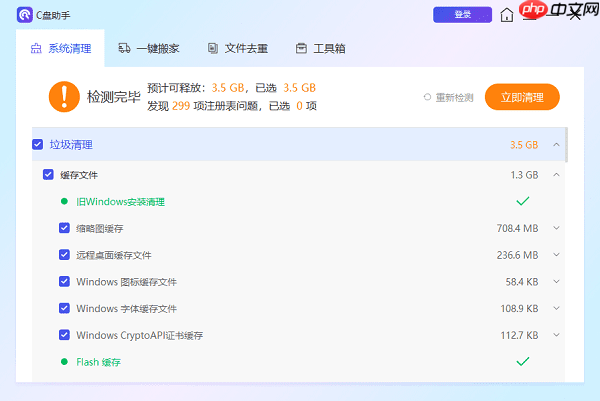This screenshot has height=401, width=600.
Task: Click the 缩略图缓存 label text
Action: [99, 228]
